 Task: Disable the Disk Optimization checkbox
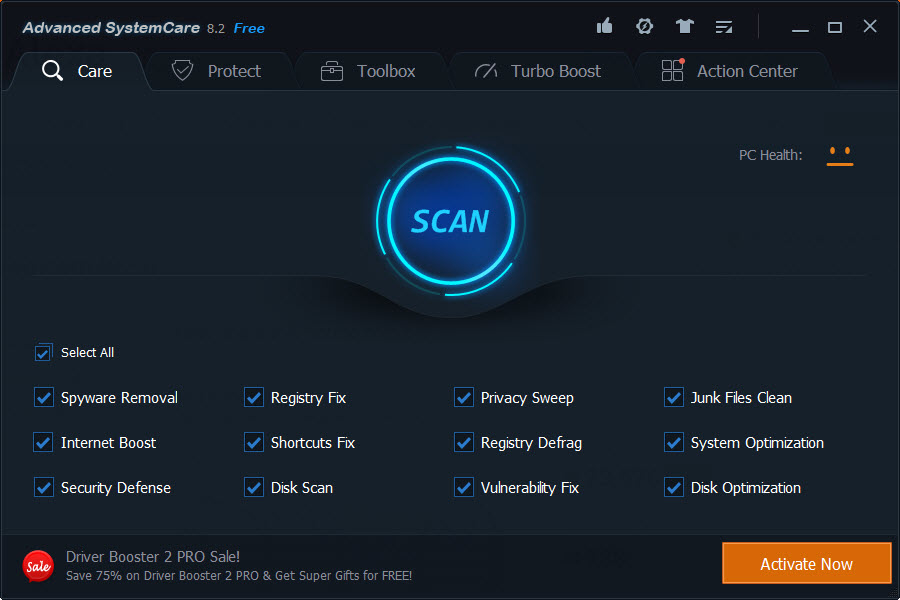click(674, 488)
